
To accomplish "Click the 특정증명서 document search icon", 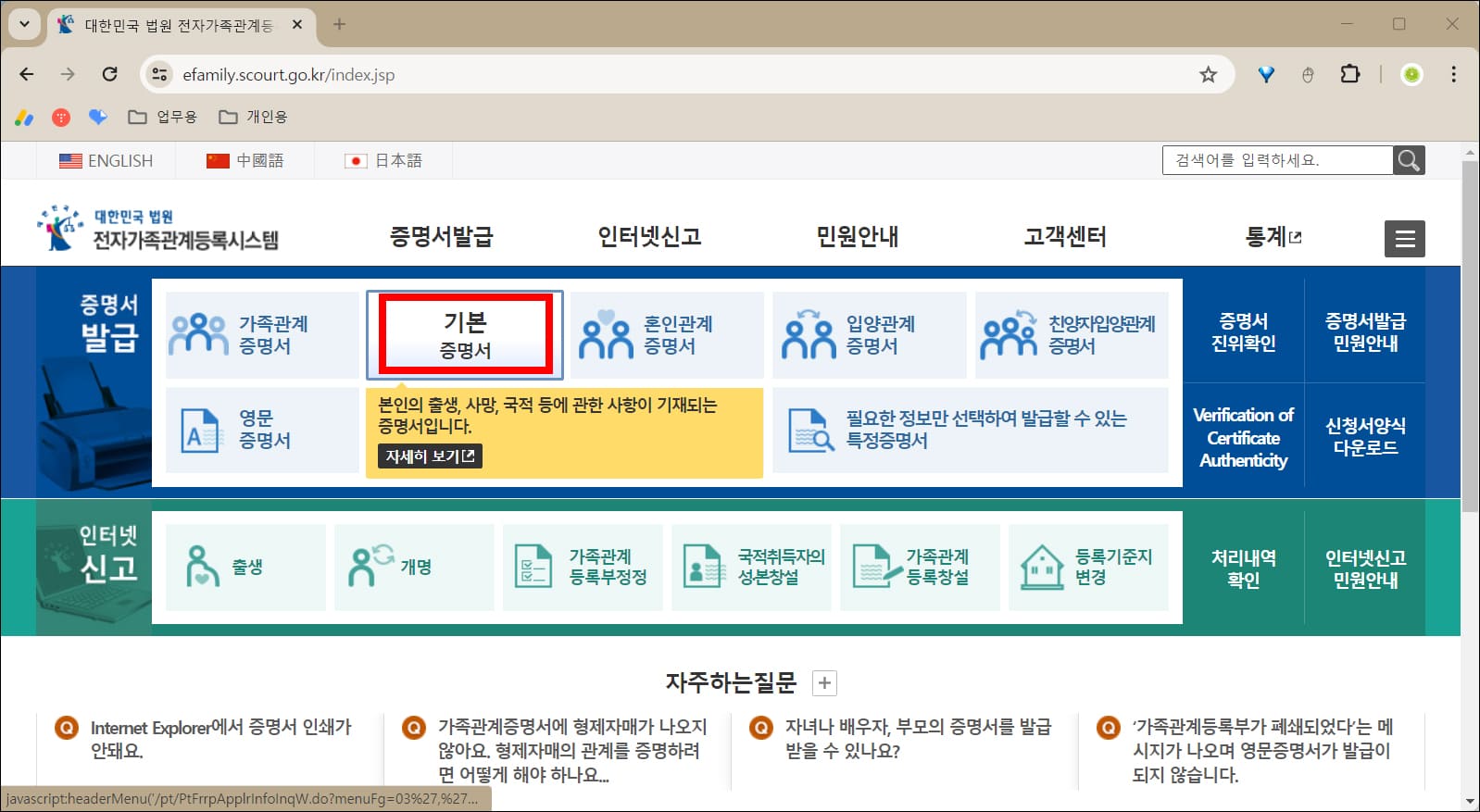I will [810, 430].
